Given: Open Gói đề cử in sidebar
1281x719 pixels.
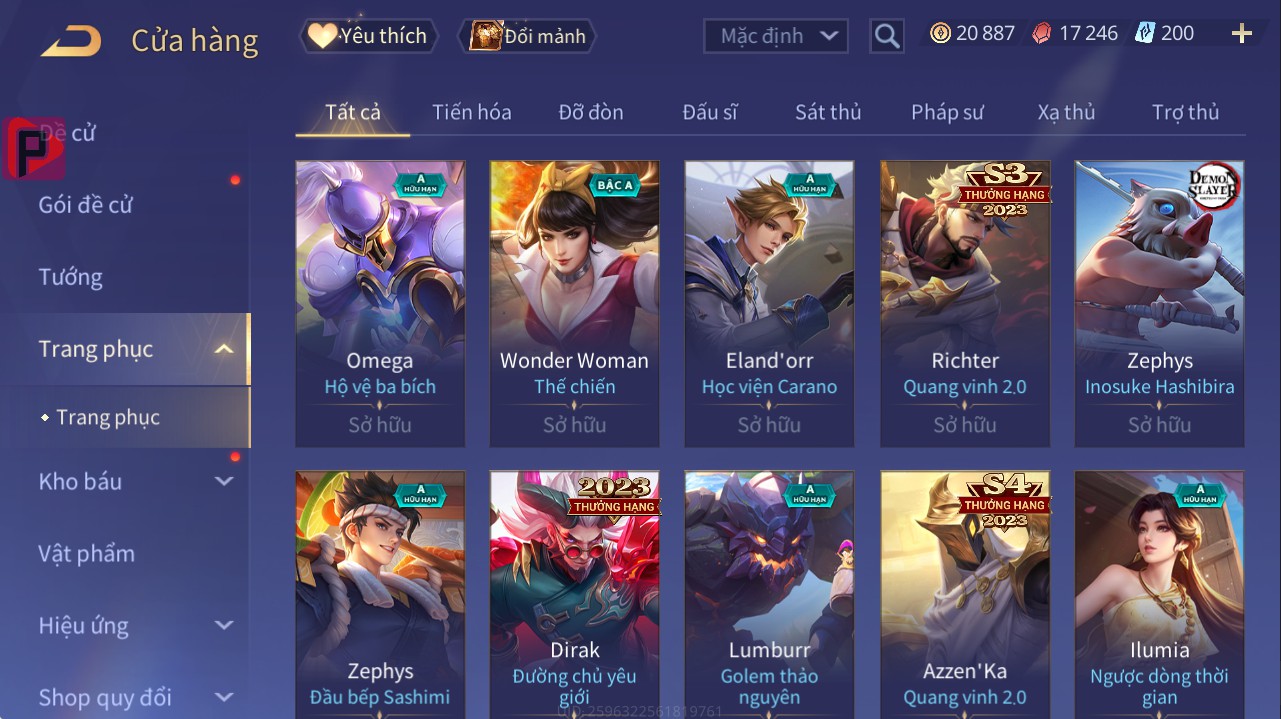Looking at the screenshot, I should pos(86,205).
